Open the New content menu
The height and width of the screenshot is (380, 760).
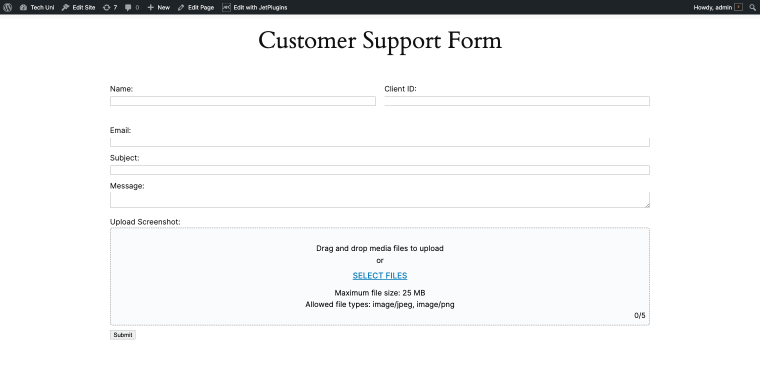point(158,7)
